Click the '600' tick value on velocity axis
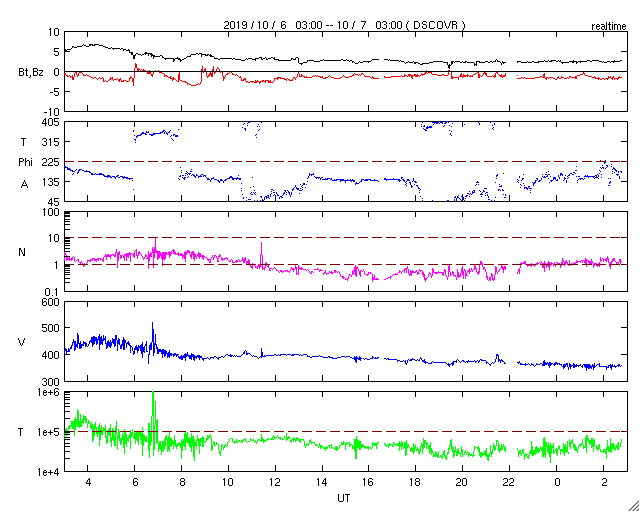The image size is (640, 512). click(51, 302)
